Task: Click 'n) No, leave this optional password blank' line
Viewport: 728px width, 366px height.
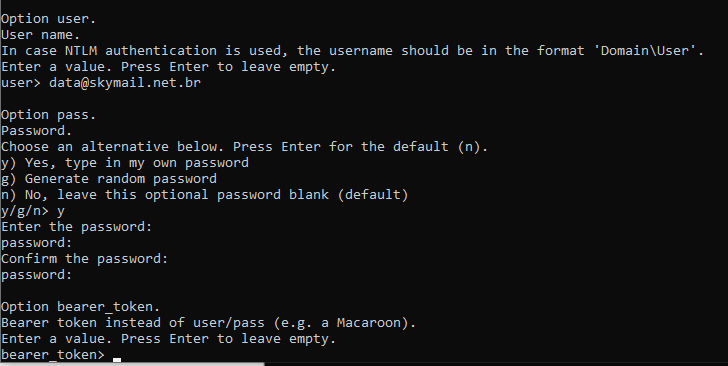Action: point(204,195)
